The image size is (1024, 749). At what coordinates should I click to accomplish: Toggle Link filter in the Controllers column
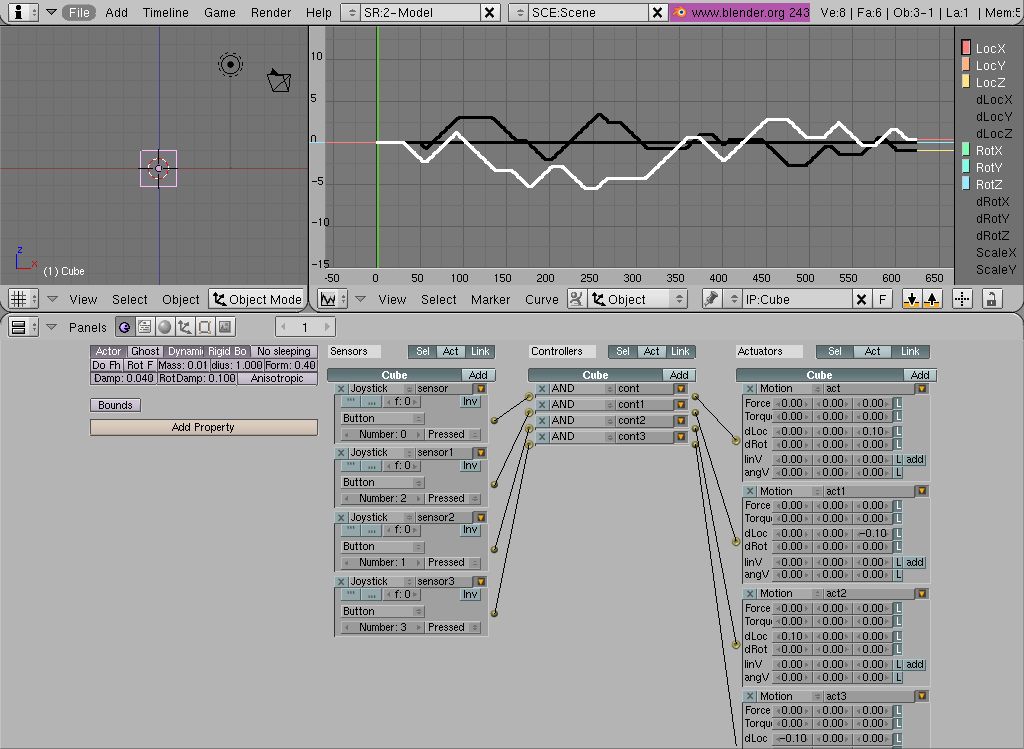[680, 351]
